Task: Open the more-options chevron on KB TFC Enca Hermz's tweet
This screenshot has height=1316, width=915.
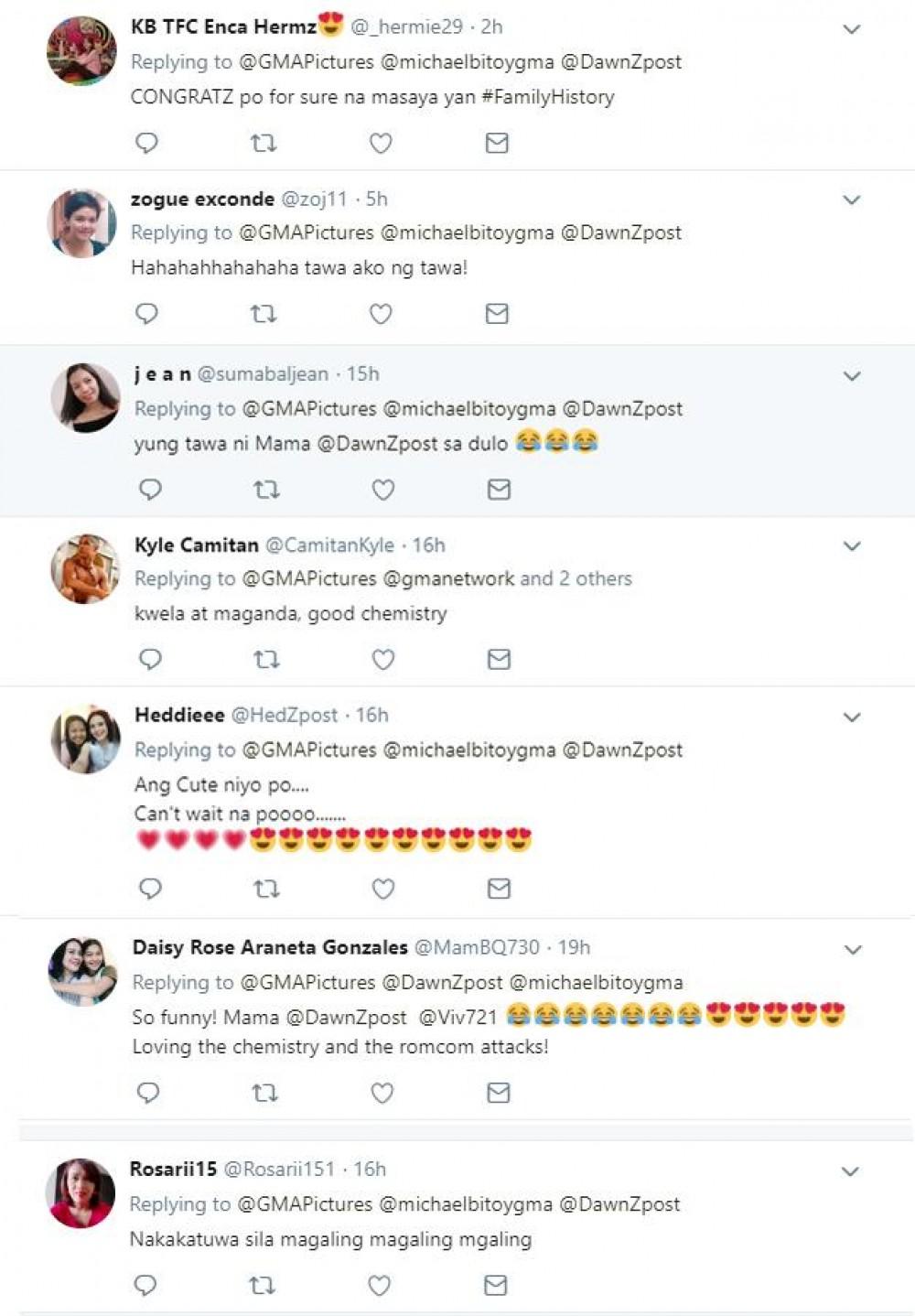Action: pyautogui.click(x=852, y=29)
